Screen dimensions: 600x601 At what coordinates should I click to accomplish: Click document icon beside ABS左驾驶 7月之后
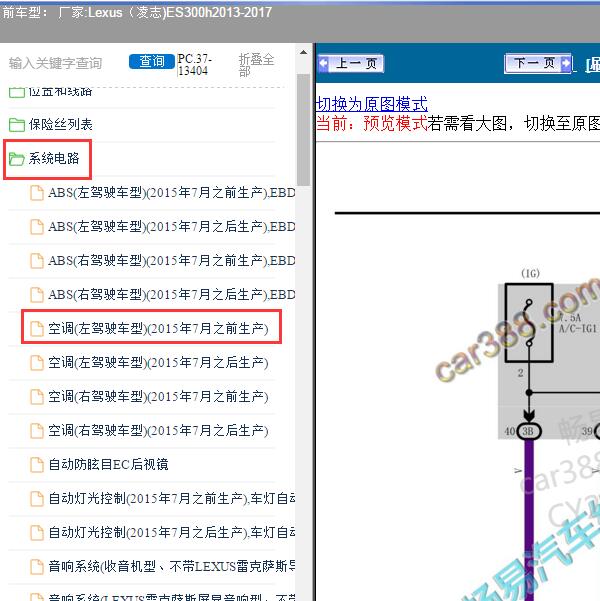(x=37, y=227)
